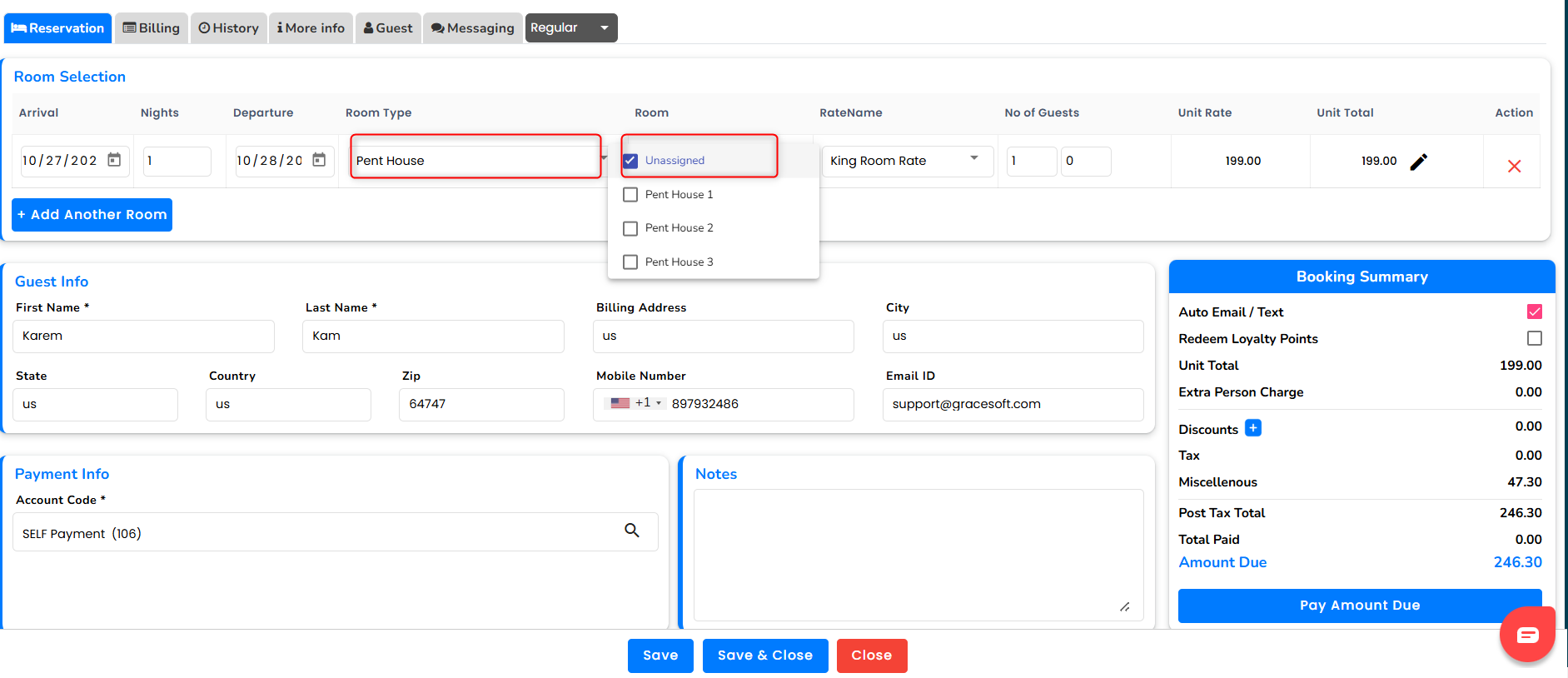Check the Pent House 1 room
1568x678 pixels.
(630, 195)
